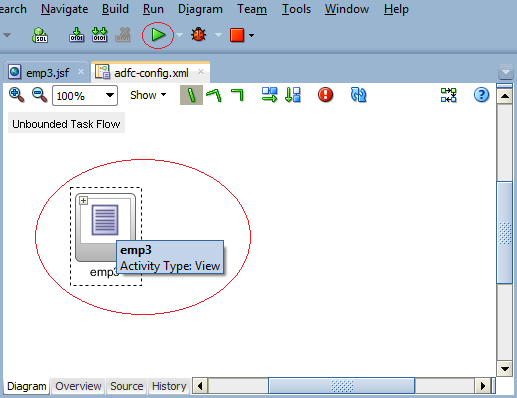Screen dimensions: 517x398
Task: Switch to the Source view tab
Action: tap(127, 386)
